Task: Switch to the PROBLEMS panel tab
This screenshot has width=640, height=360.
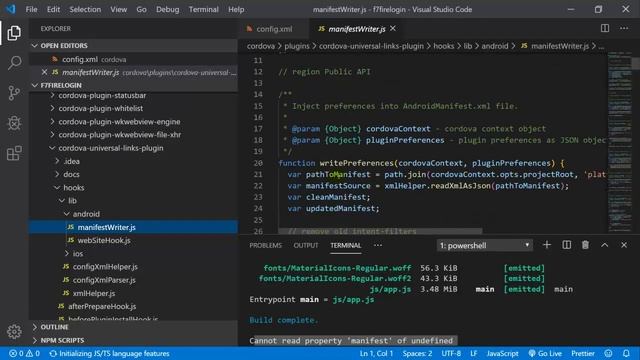Action: coord(265,245)
